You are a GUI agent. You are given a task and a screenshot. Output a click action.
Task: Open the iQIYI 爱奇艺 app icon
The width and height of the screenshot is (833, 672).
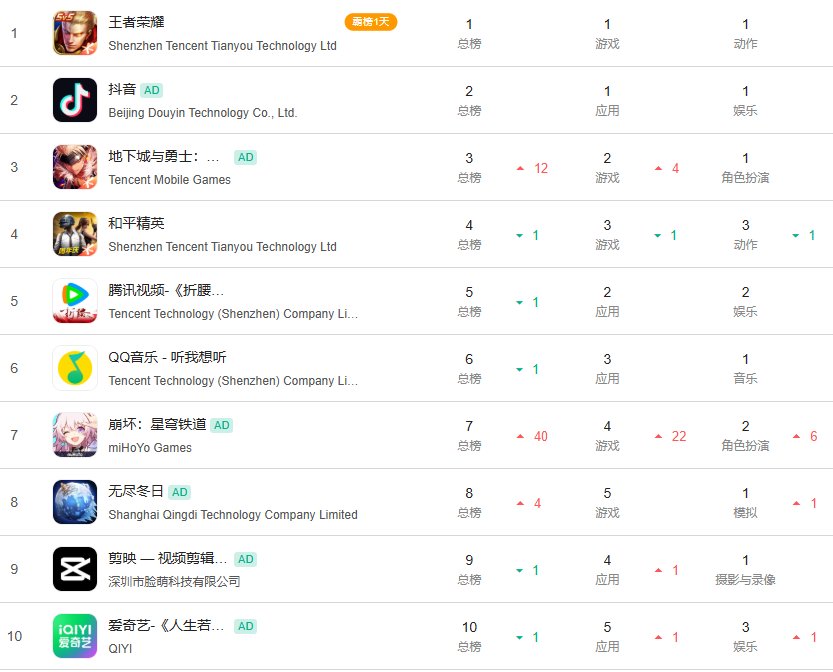pyautogui.click(x=75, y=636)
